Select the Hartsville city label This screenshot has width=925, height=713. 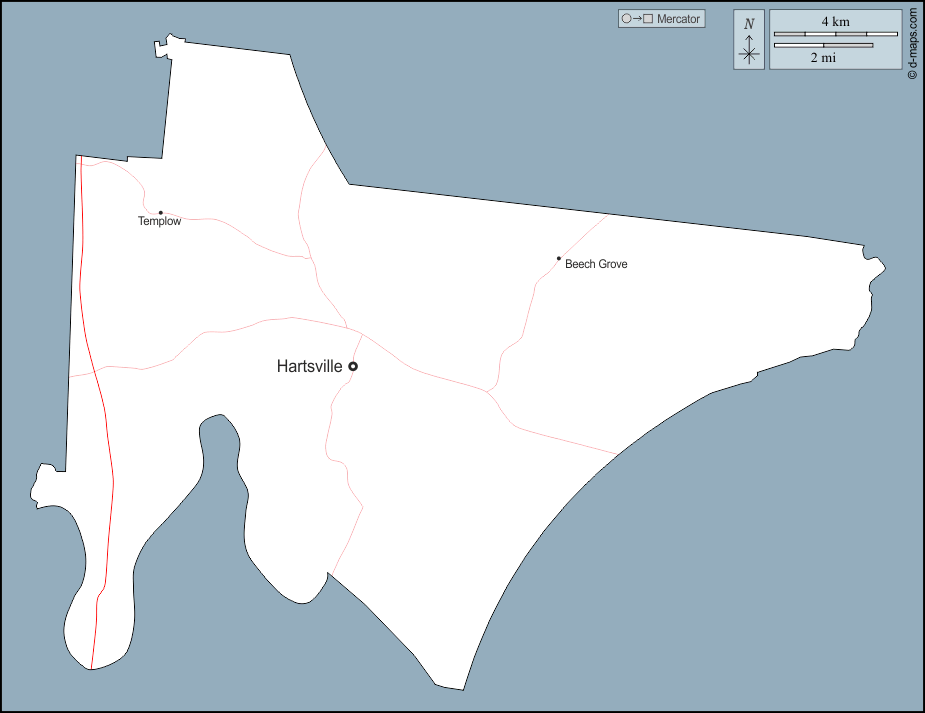(309, 367)
